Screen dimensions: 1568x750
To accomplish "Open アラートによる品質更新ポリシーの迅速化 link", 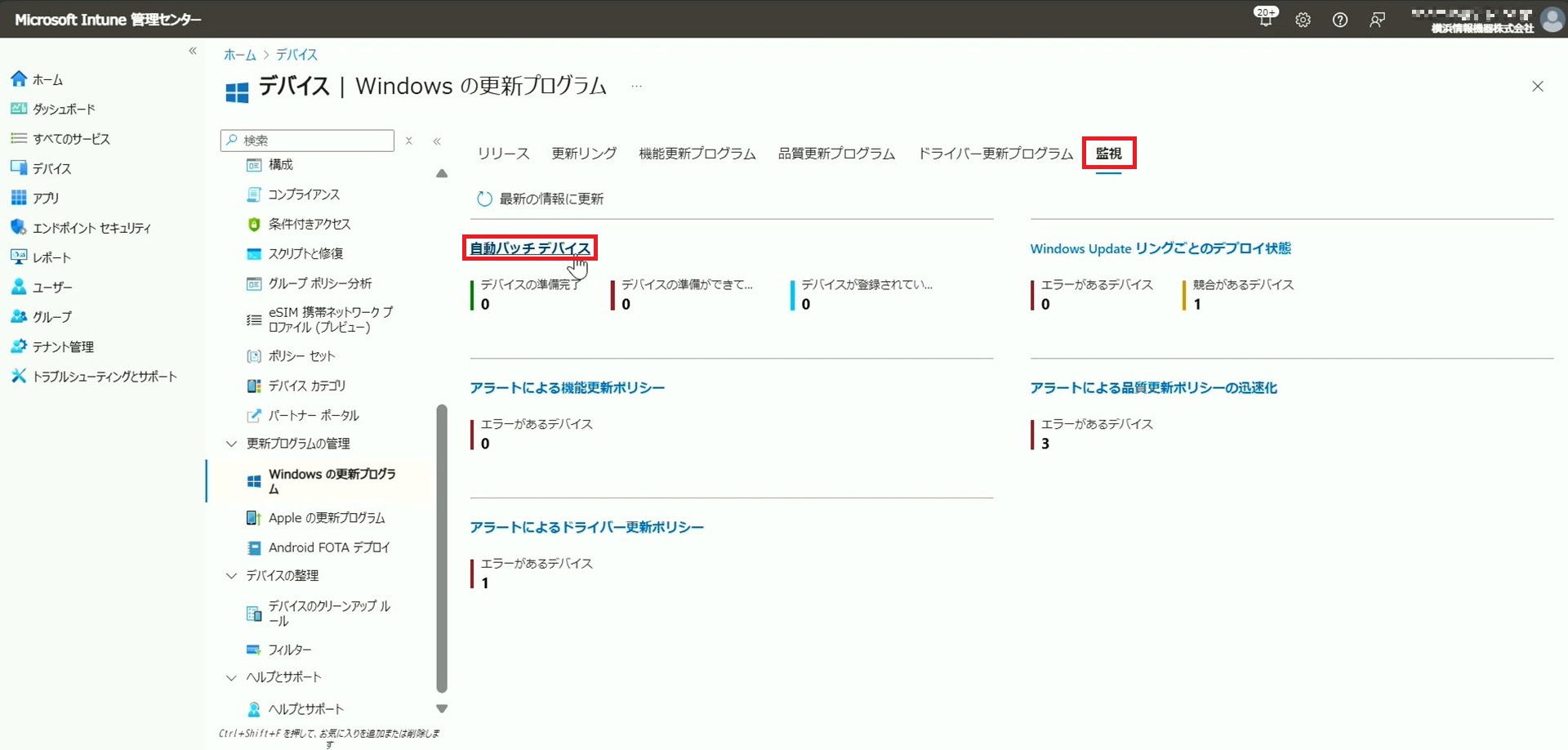I will point(1154,388).
